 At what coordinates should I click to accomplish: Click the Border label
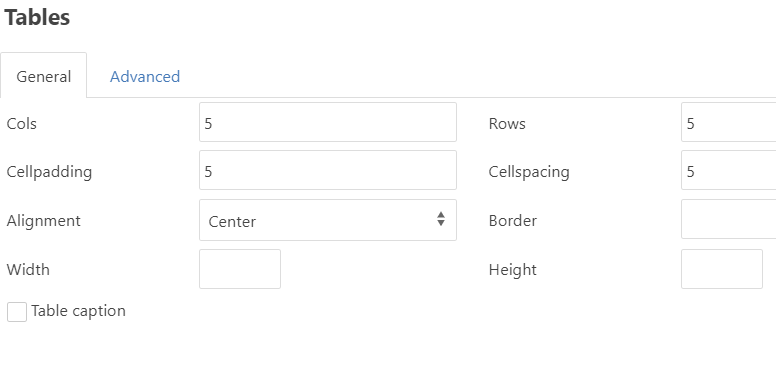pyautogui.click(x=512, y=220)
